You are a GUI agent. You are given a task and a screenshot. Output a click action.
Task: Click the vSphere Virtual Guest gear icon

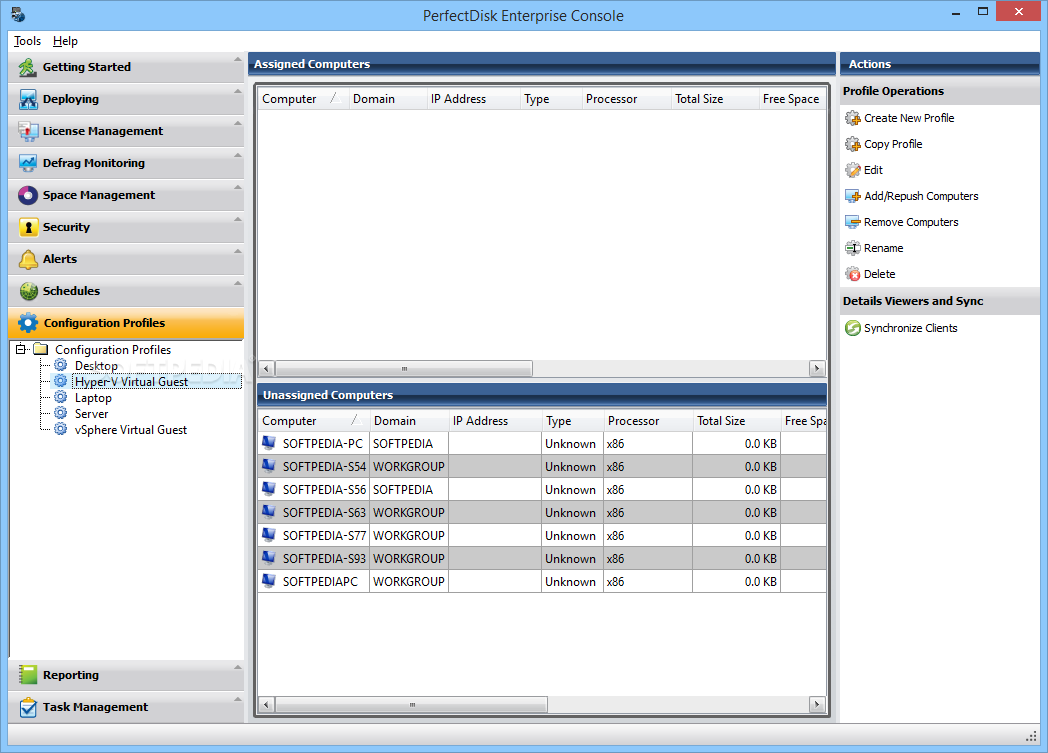(61, 429)
